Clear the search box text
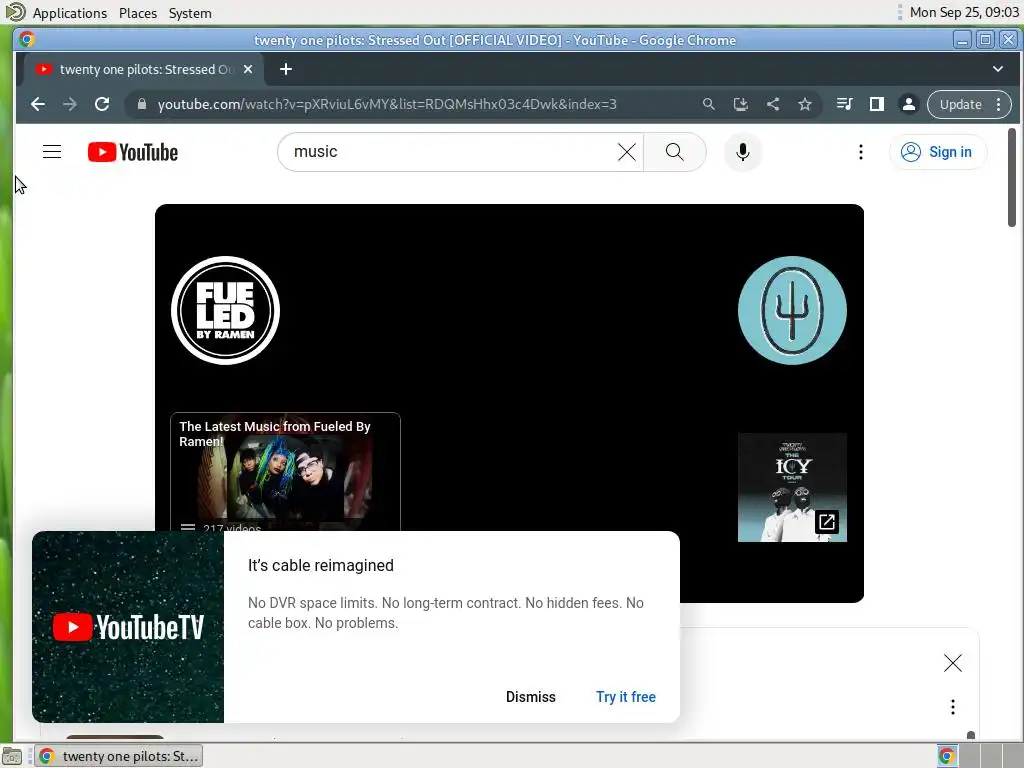The width and height of the screenshot is (1024, 768). click(x=626, y=152)
